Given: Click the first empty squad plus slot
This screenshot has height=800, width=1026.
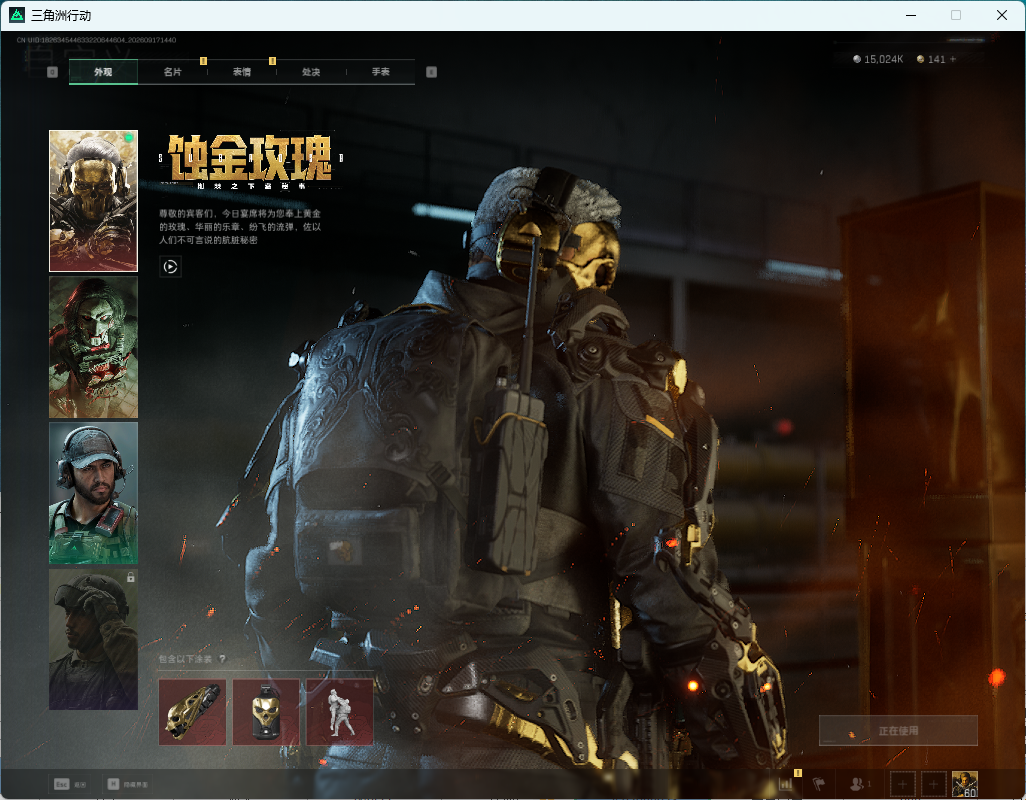Looking at the screenshot, I should [x=902, y=784].
